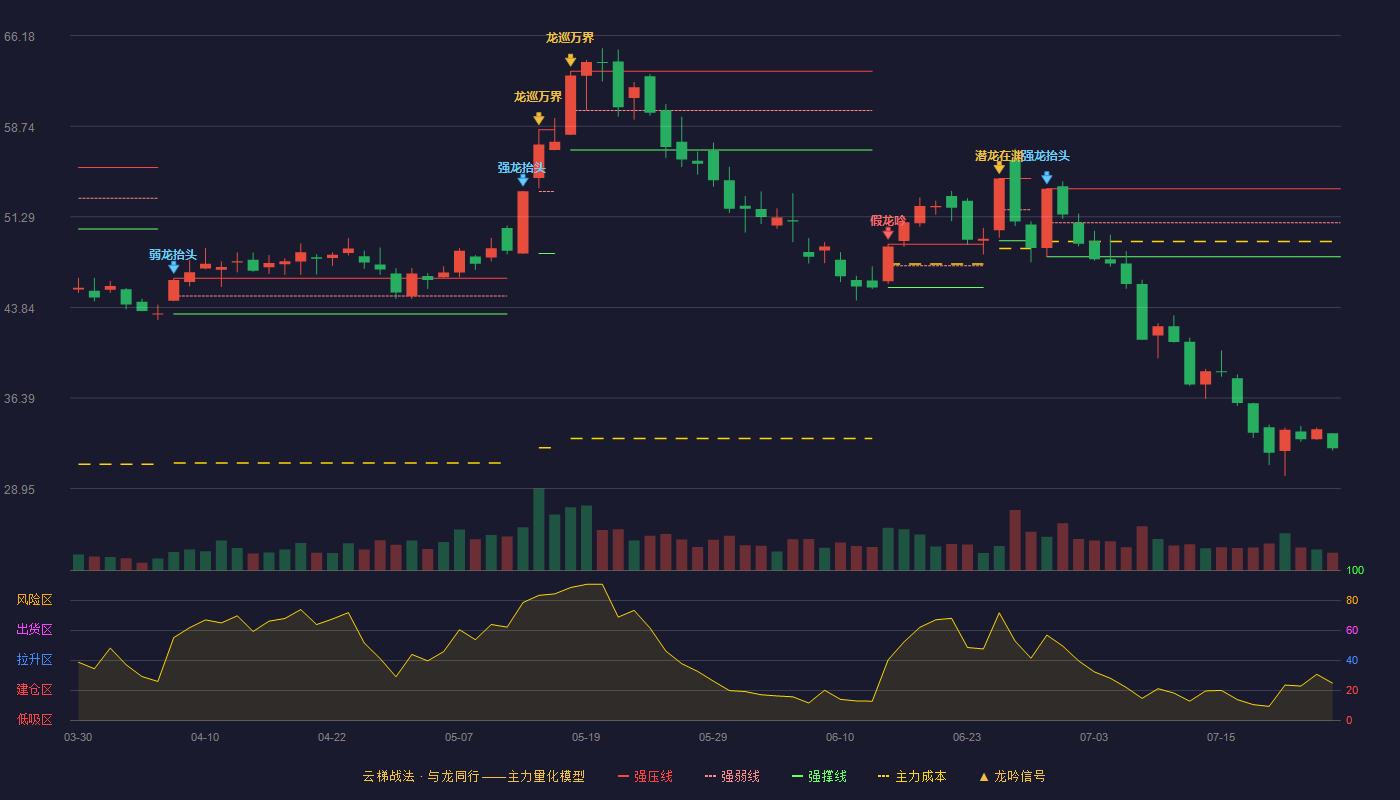Toggle the 强压线 legend series
This screenshot has width=1400, height=800.
point(645,776)
